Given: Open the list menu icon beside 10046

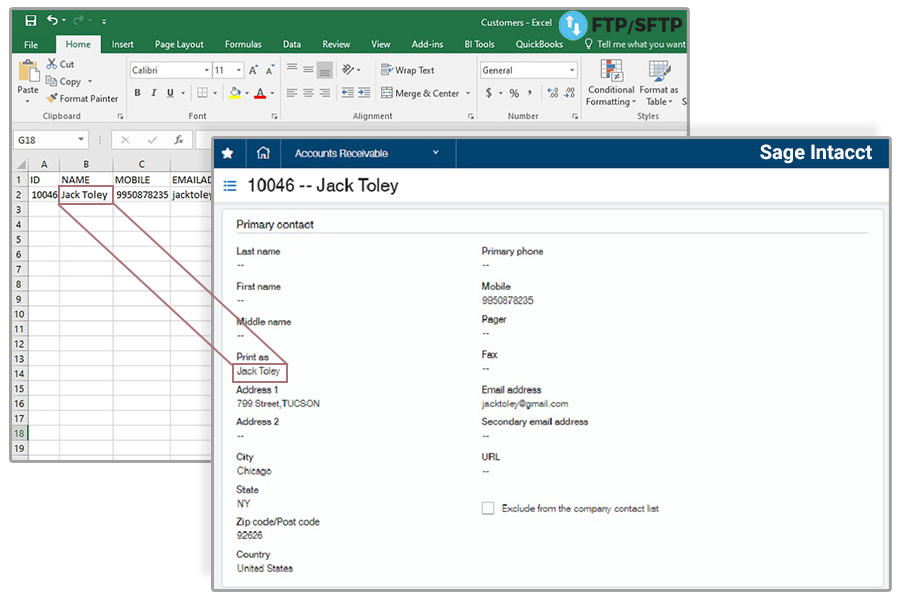Looking at the screenshot, I should [230, 186].
